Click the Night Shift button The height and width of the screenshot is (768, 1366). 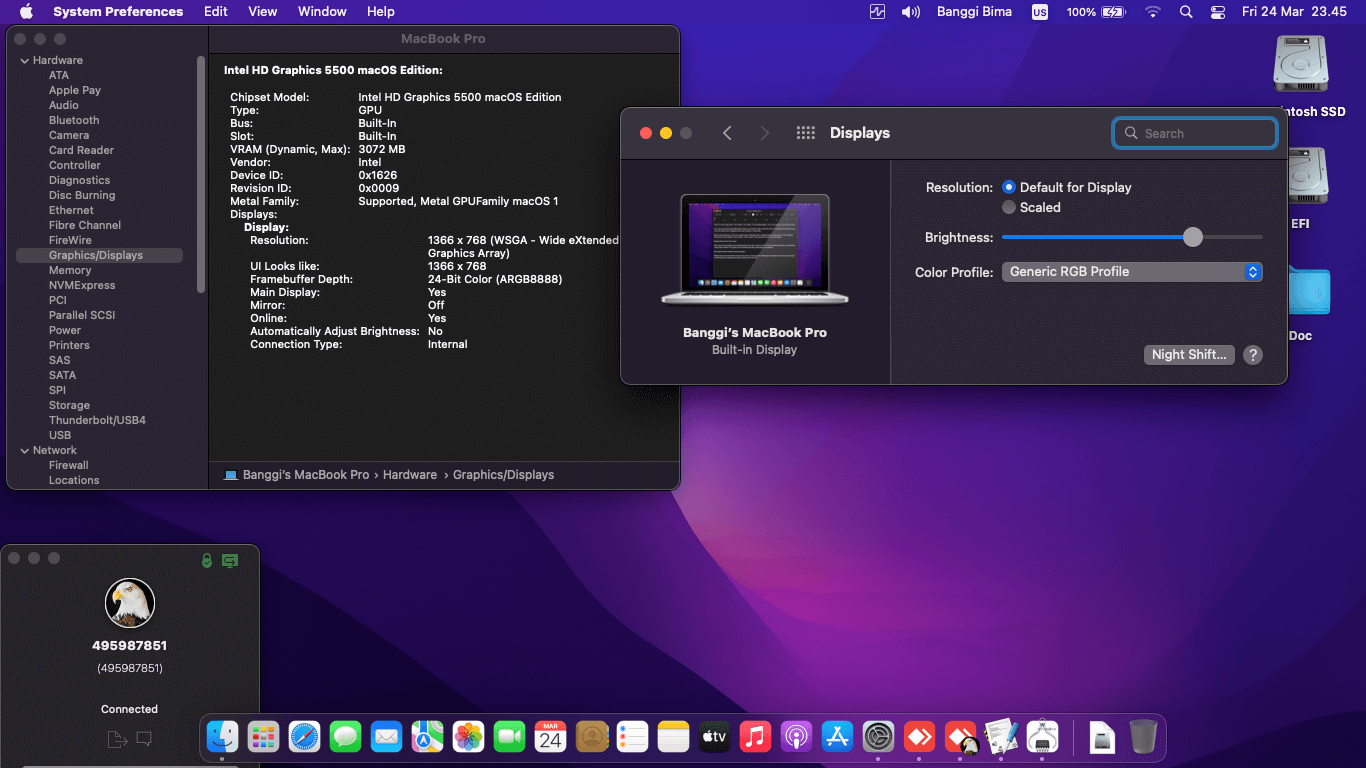tap(1189, 354)
